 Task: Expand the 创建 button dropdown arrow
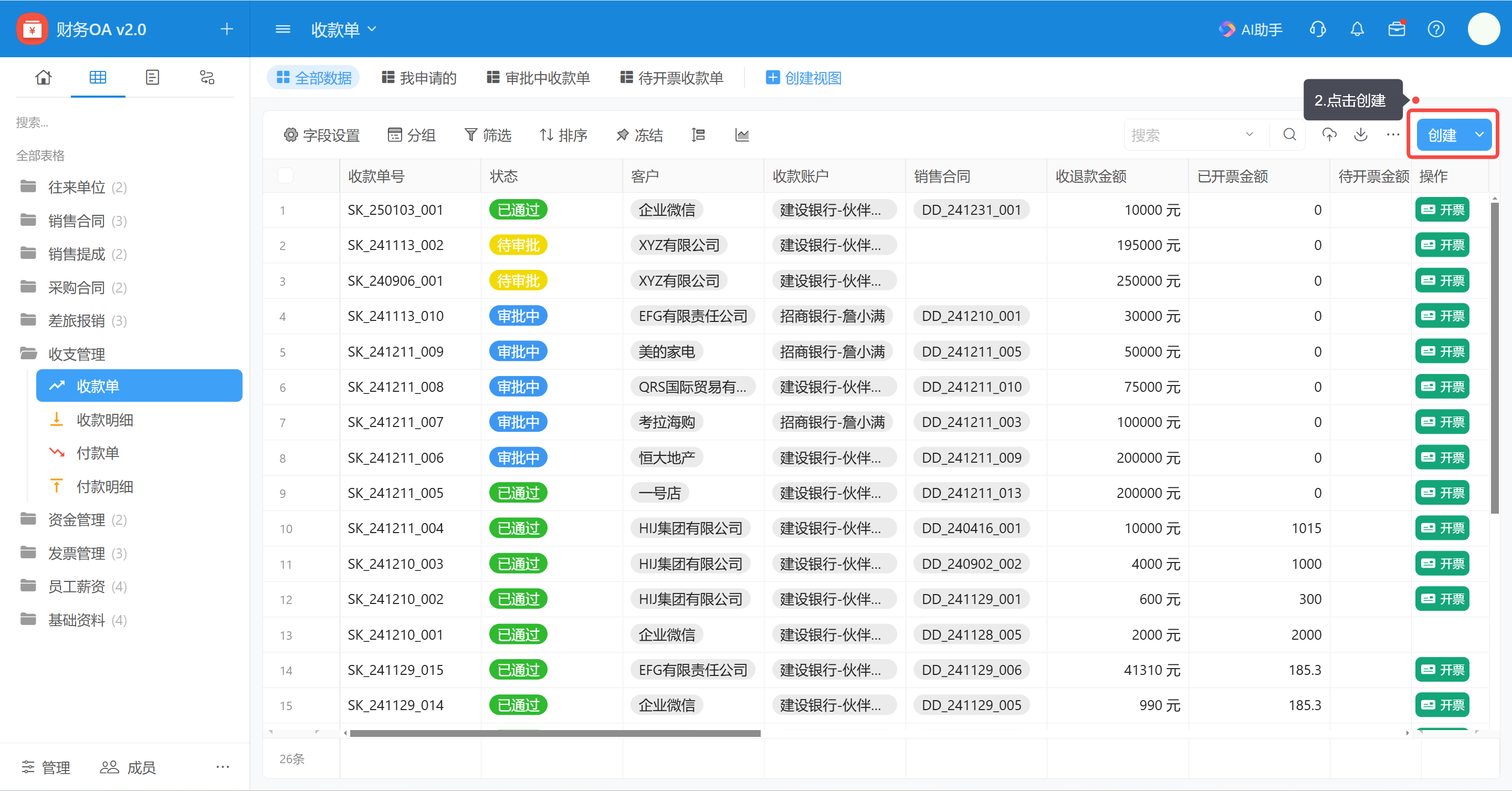coord(1479,135)
